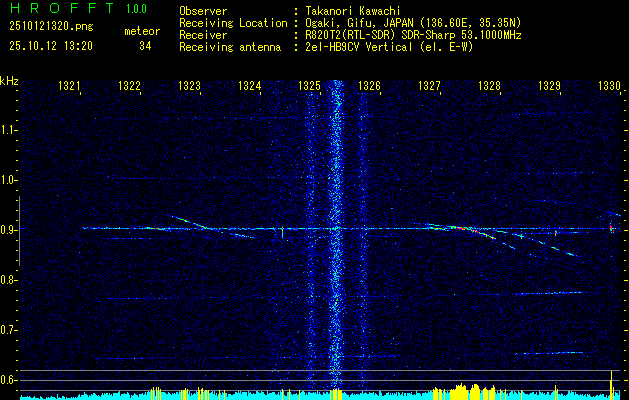Click the 1321 time axis marker
Viewport: 629px width, 400px height.
[x=69, y=85]
